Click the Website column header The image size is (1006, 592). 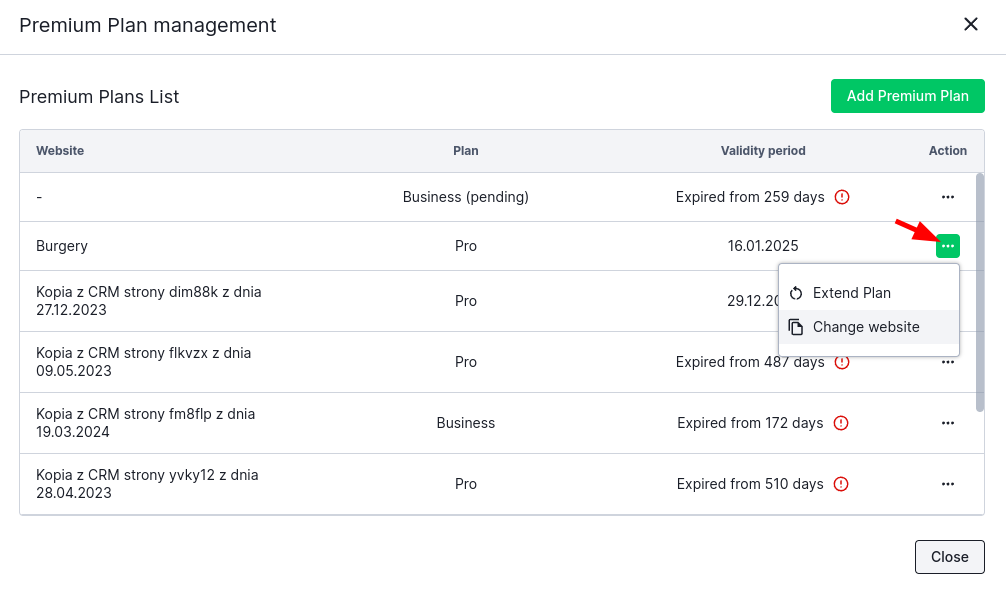coord(60,151)
